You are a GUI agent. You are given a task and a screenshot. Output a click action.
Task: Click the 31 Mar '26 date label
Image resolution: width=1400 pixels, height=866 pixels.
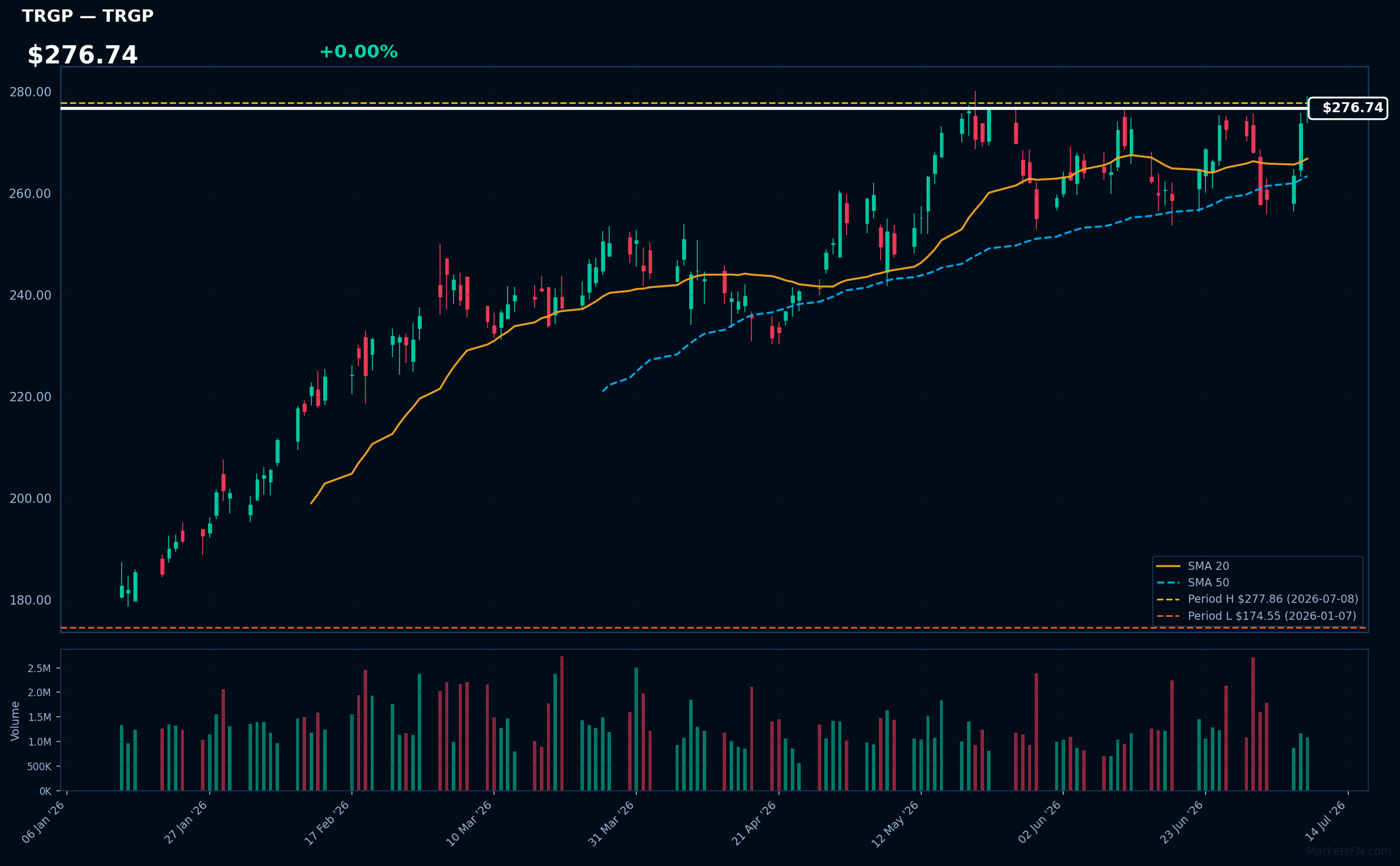tap(611, 823)
